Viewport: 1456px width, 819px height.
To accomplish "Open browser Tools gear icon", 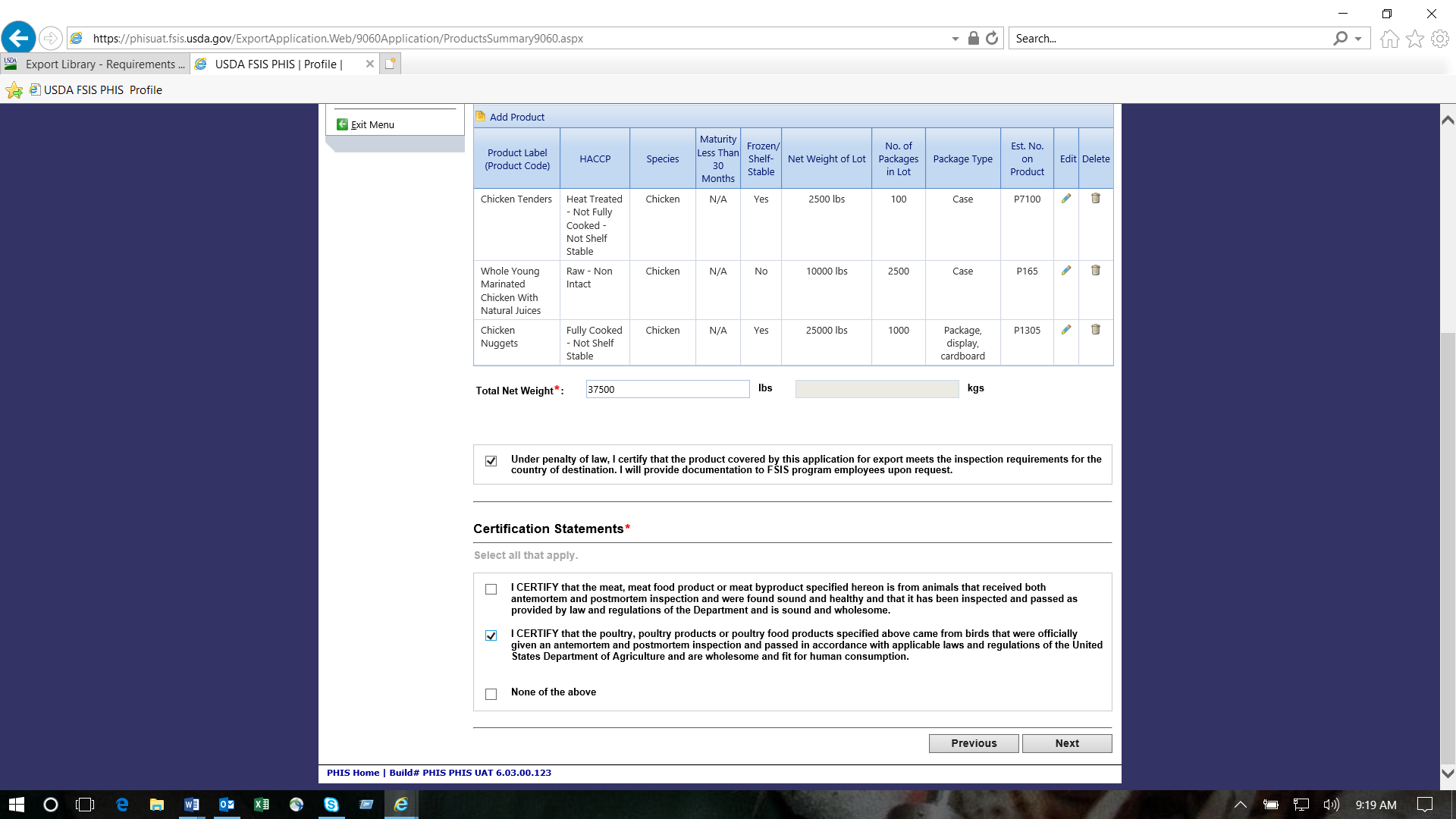I will click(x=1440, y=39).
